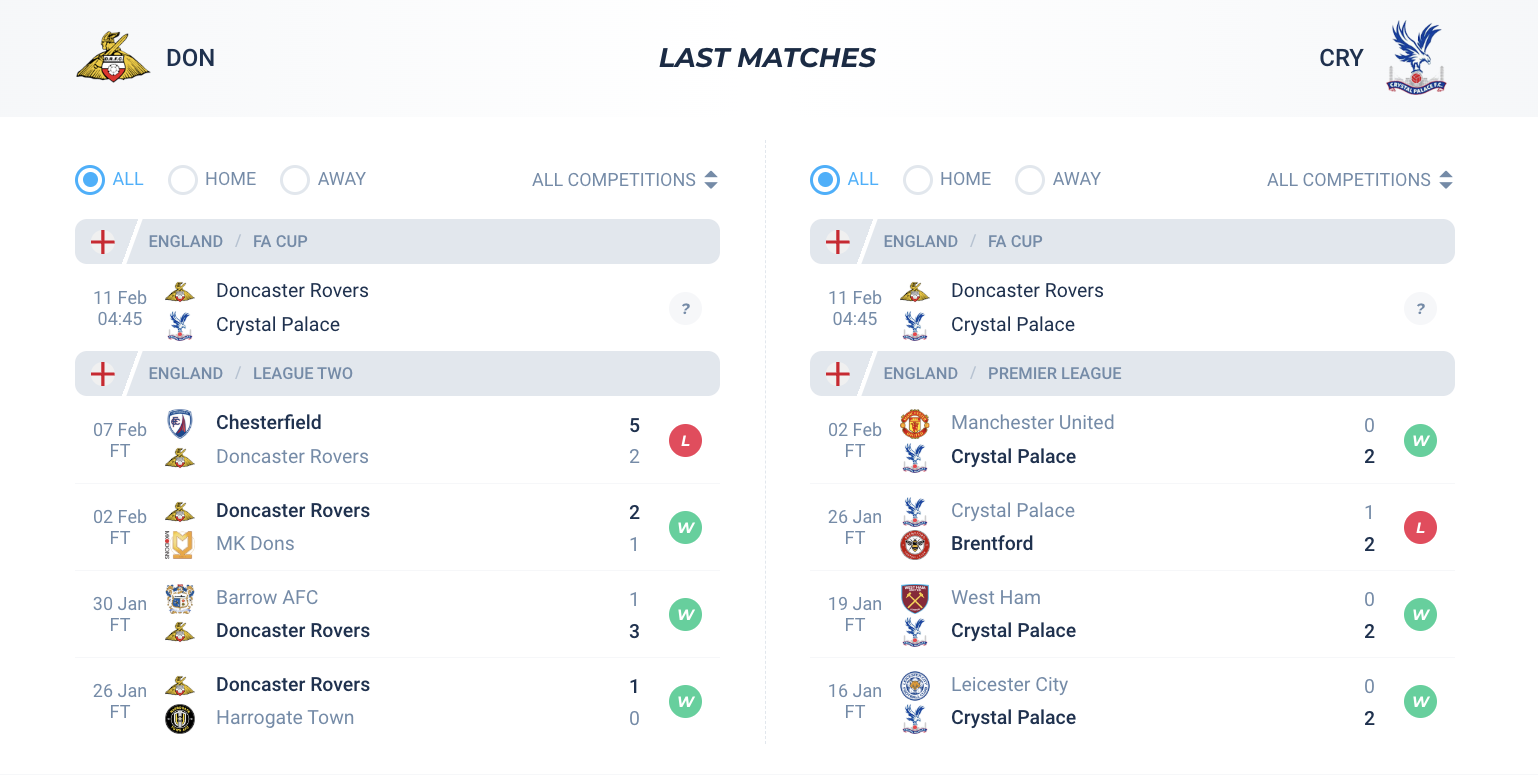Click the question mark badge for upcoming Doncaster match
Screen dimensions: 1538x776
(685, 308)
